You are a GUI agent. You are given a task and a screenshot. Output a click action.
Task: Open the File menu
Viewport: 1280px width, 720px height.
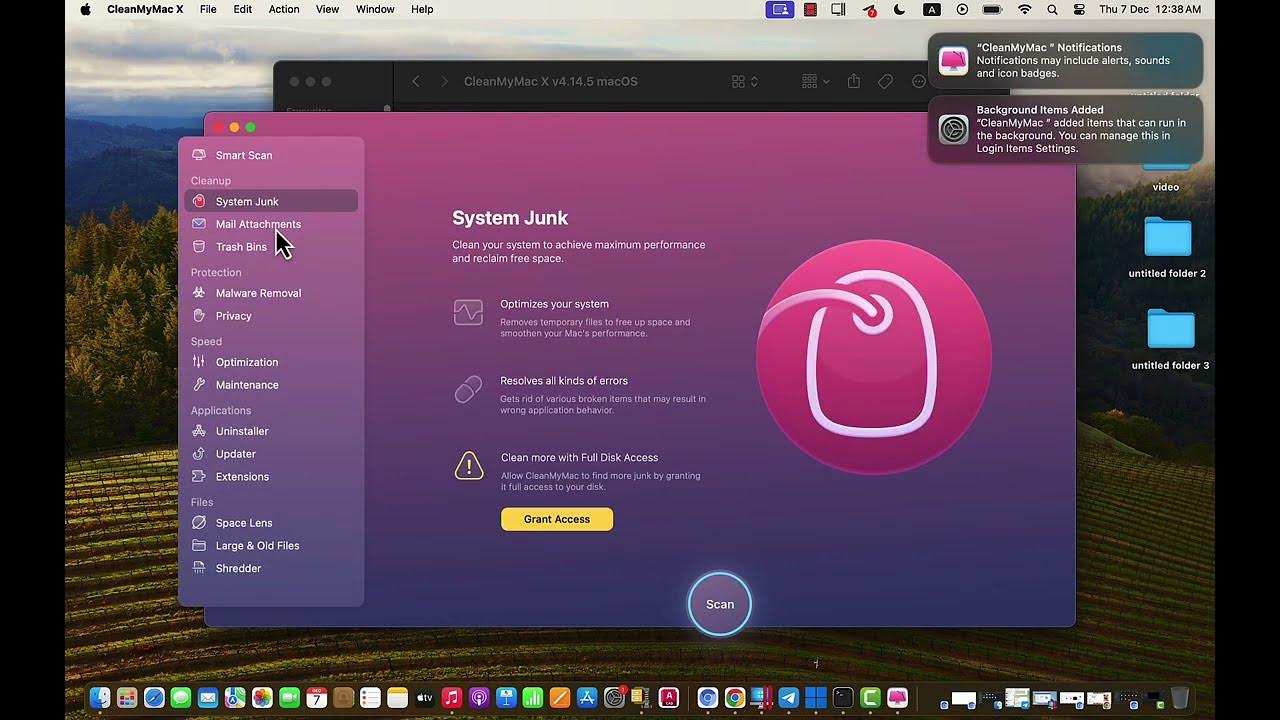click(x=208, y=9)
